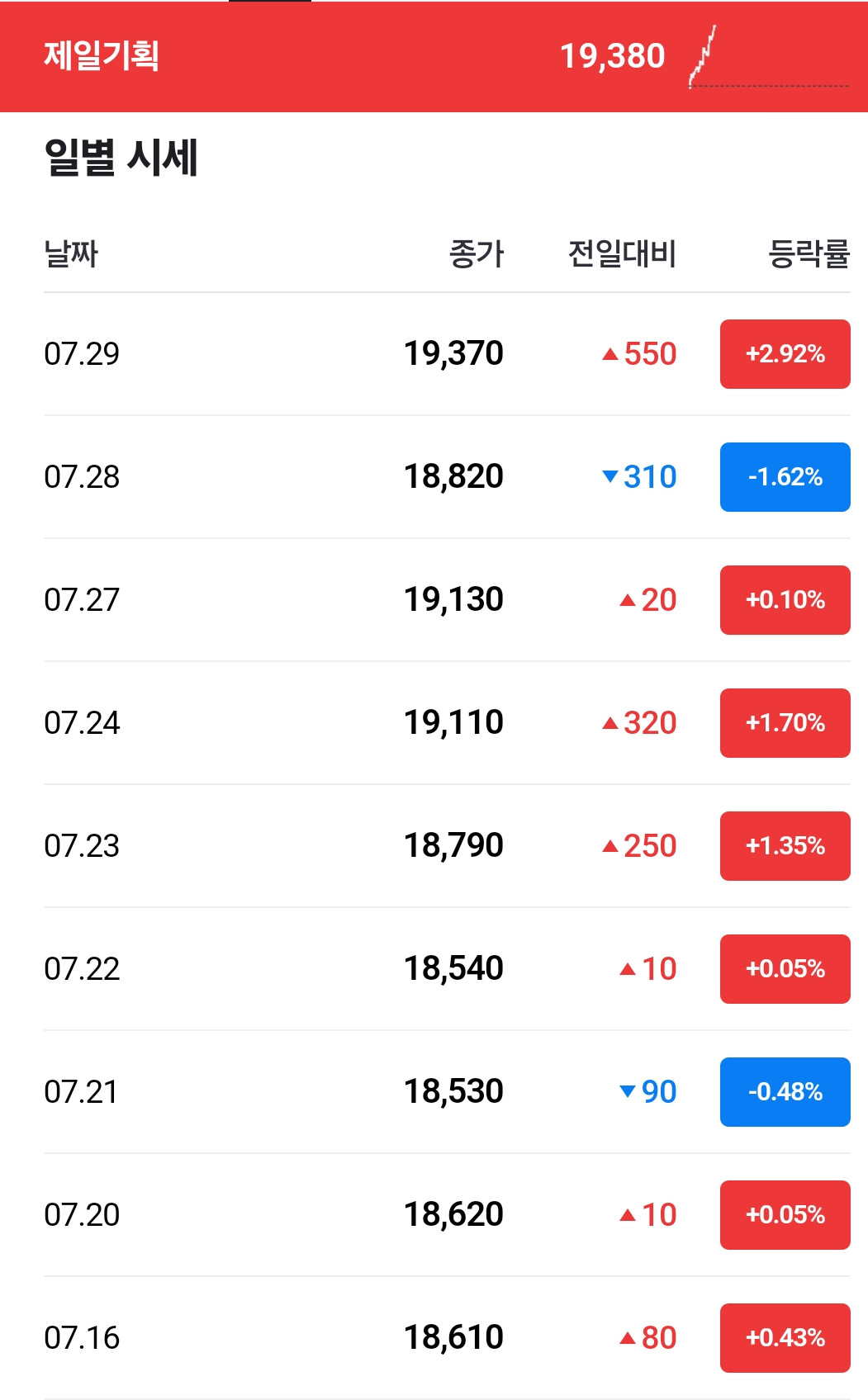Screen dimensions: 868x1400
Task: Select the 전일대비 column header
Action: [x=622, y=253]
